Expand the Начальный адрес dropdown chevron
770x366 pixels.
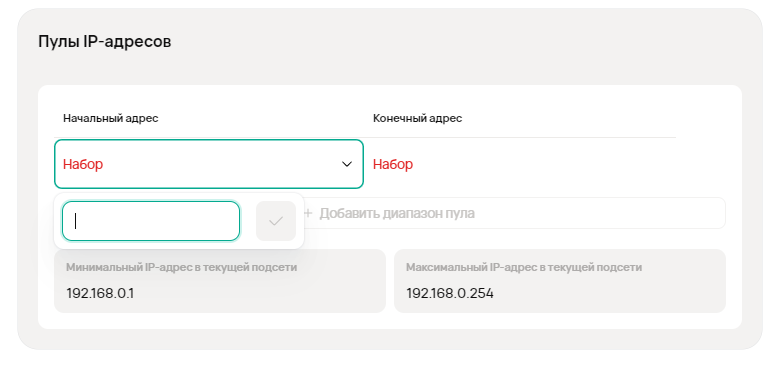pyautogui.click(x=347, y=164)
